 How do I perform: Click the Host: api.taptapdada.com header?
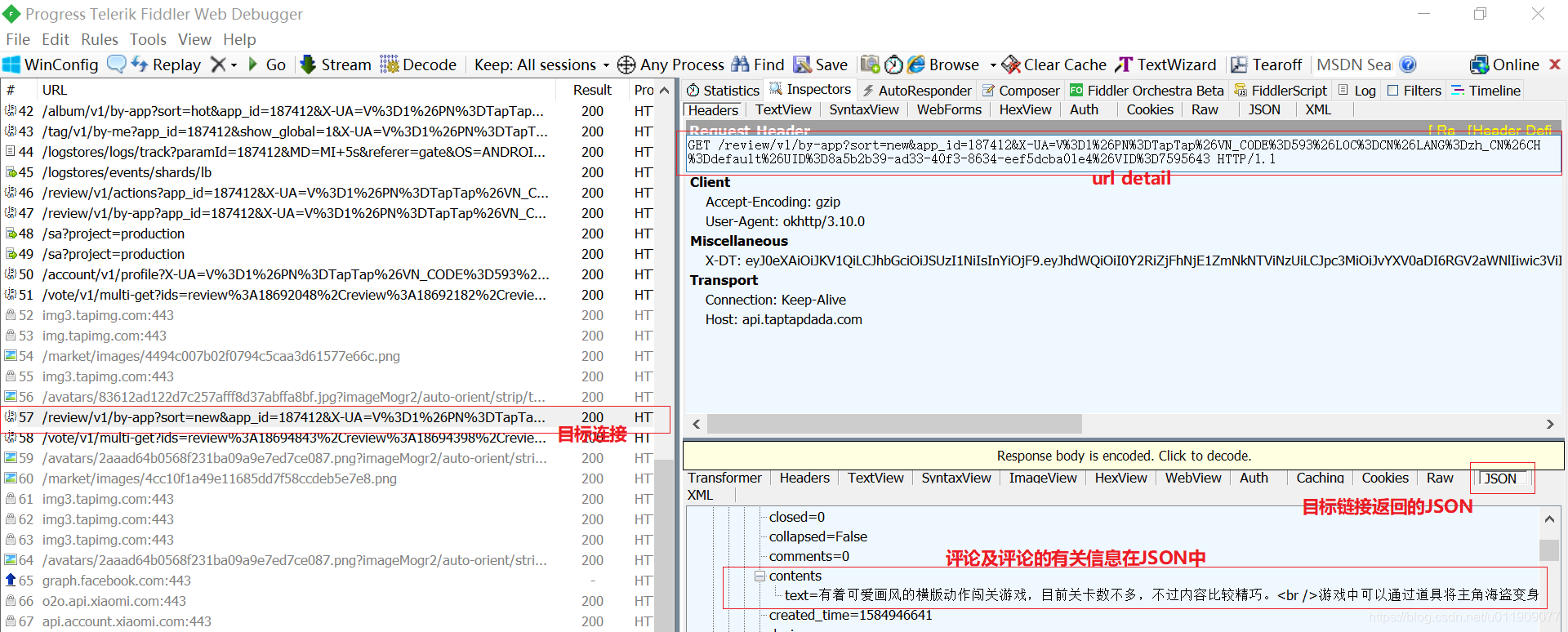click(783, 319)
